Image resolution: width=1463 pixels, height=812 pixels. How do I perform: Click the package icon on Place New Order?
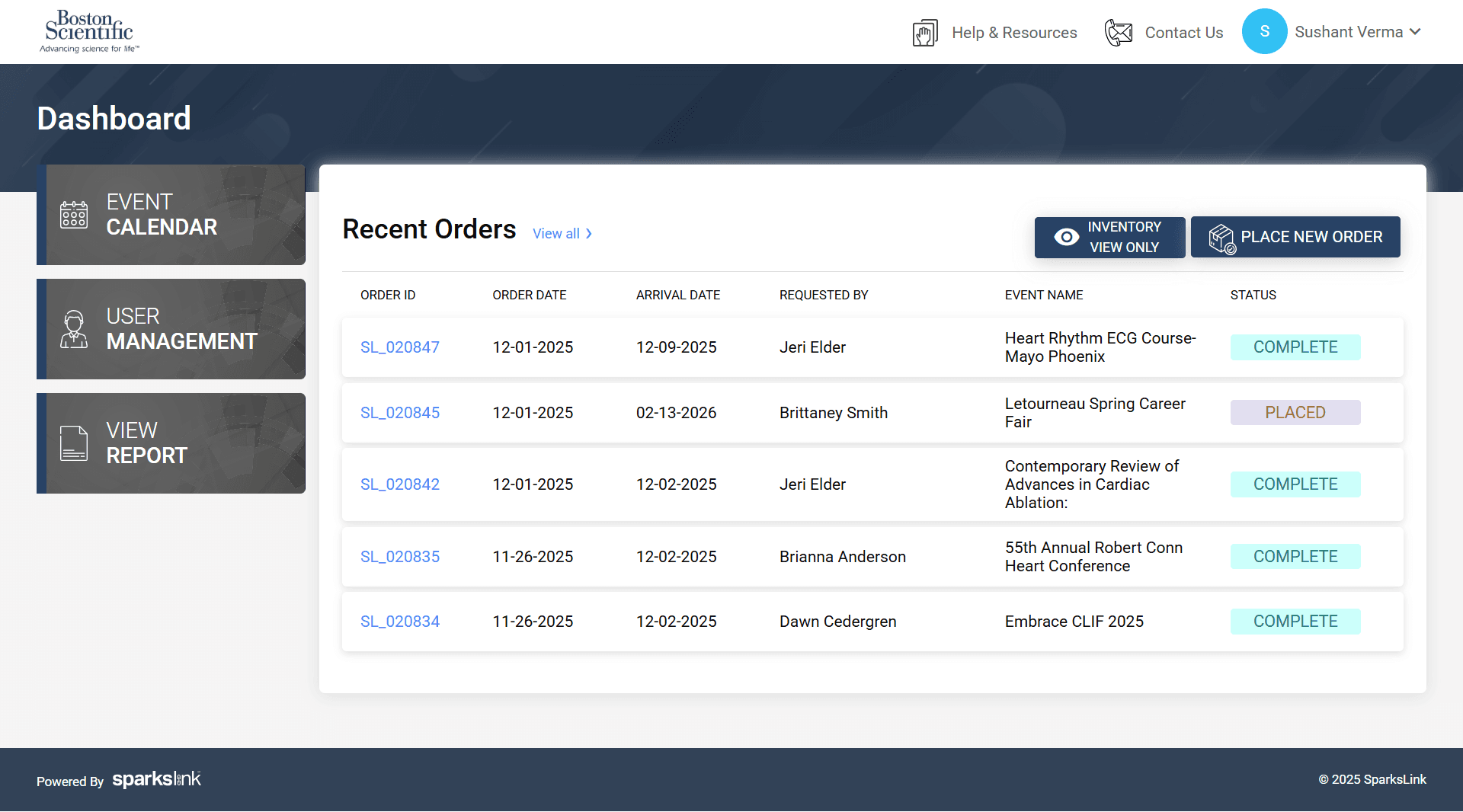click(x=1221, y=237)
